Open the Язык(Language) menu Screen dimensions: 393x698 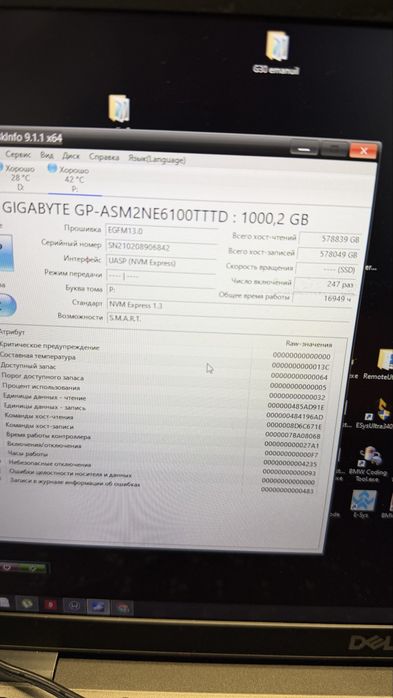coord(157,159)
